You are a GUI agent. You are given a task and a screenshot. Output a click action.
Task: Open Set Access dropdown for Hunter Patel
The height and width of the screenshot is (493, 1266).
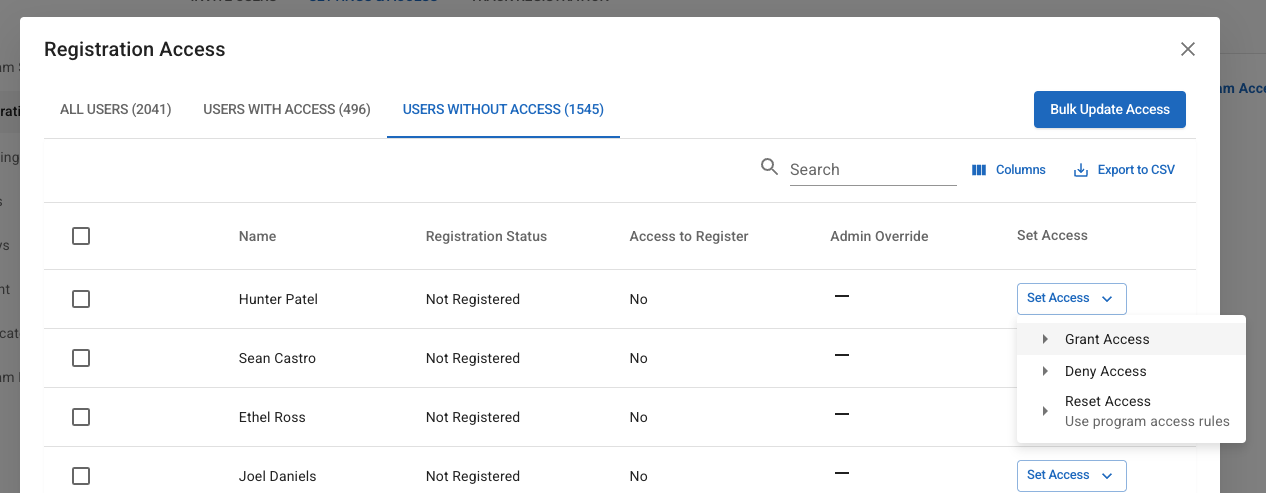1071,298
